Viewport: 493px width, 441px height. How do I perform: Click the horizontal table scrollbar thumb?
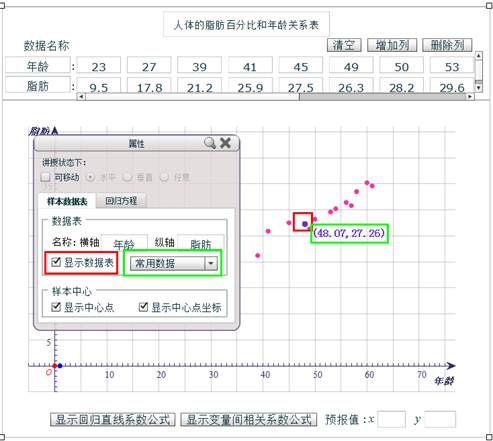383,97
